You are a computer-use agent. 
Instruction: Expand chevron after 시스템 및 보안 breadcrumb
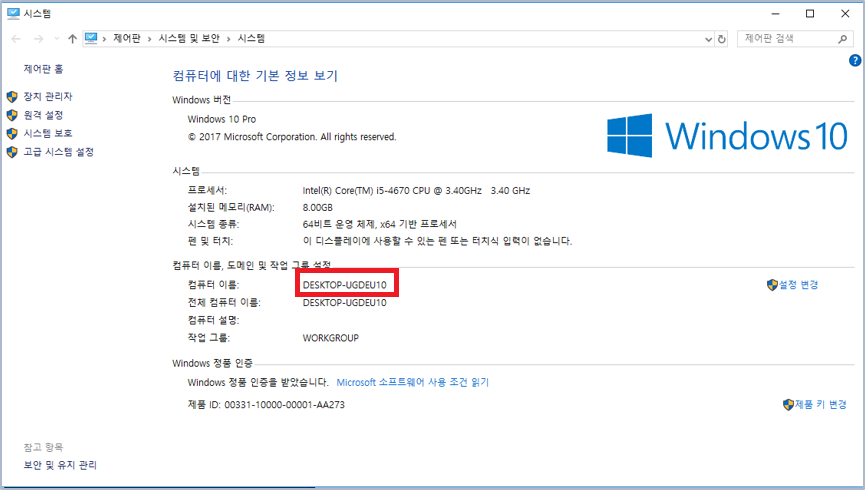[228, 39]
